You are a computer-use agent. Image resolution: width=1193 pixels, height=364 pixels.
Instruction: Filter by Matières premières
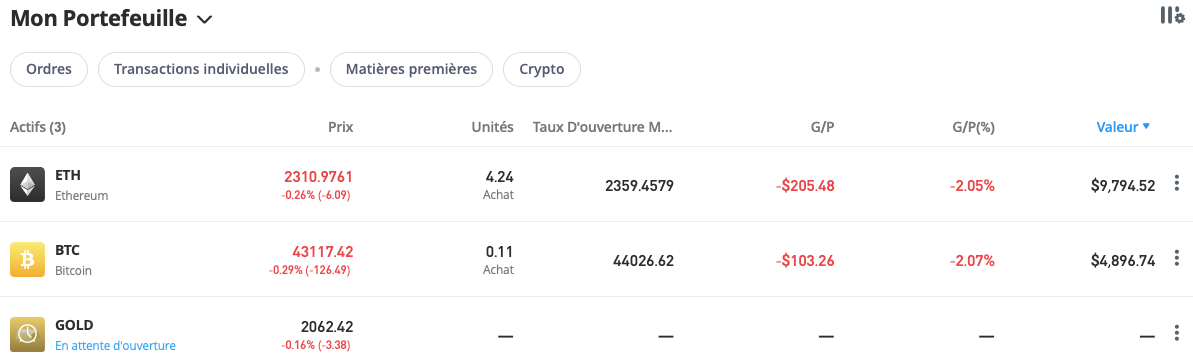pyautogui.click(x=412, y=69)
